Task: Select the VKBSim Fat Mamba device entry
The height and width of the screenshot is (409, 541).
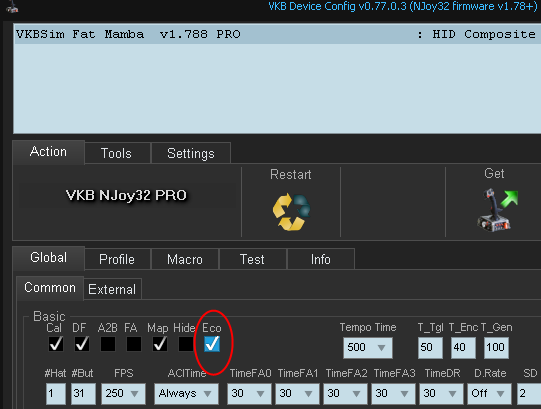Action: (277, 34)
